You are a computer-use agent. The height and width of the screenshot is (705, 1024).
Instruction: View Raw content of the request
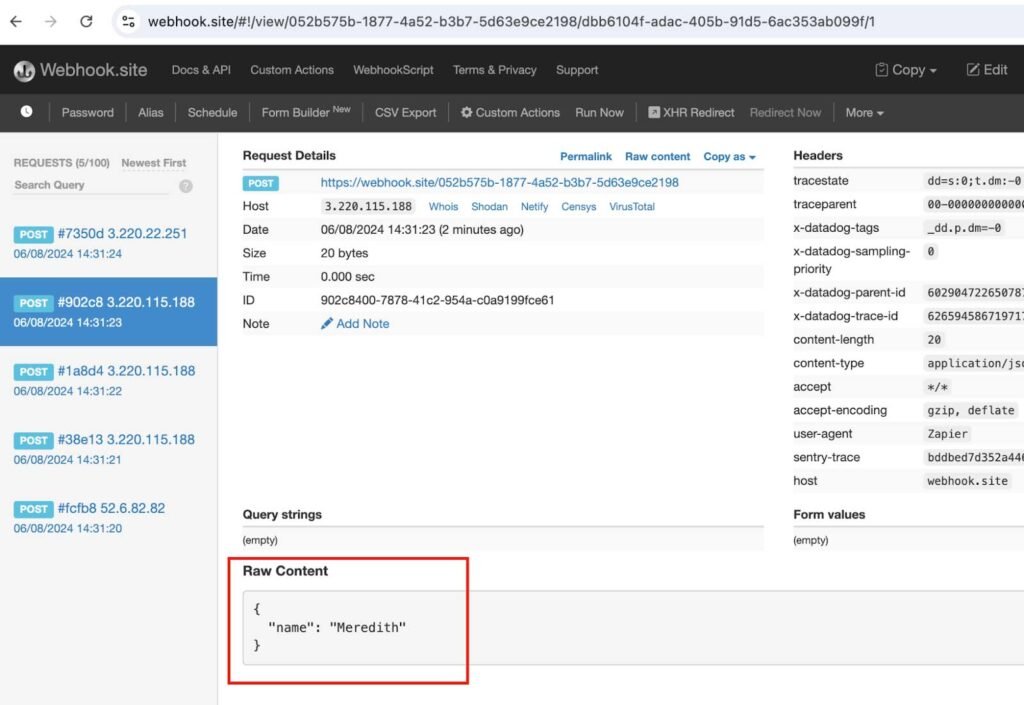657,156
